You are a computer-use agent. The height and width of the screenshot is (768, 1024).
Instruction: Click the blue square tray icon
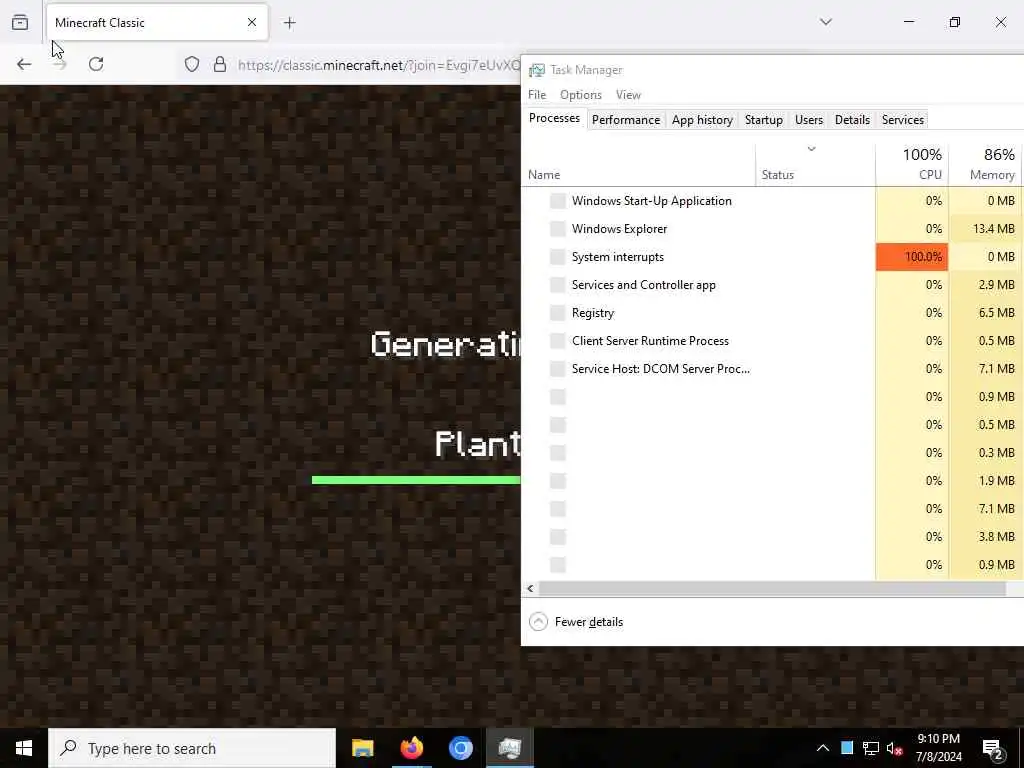[x=847, y=748]
